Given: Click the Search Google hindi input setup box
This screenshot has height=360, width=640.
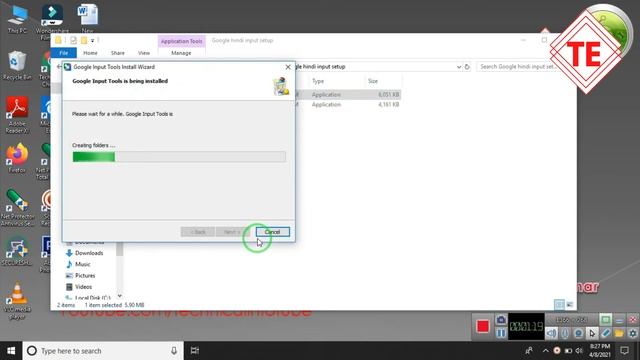Looking at the screenshot, I should pos(518,67).
